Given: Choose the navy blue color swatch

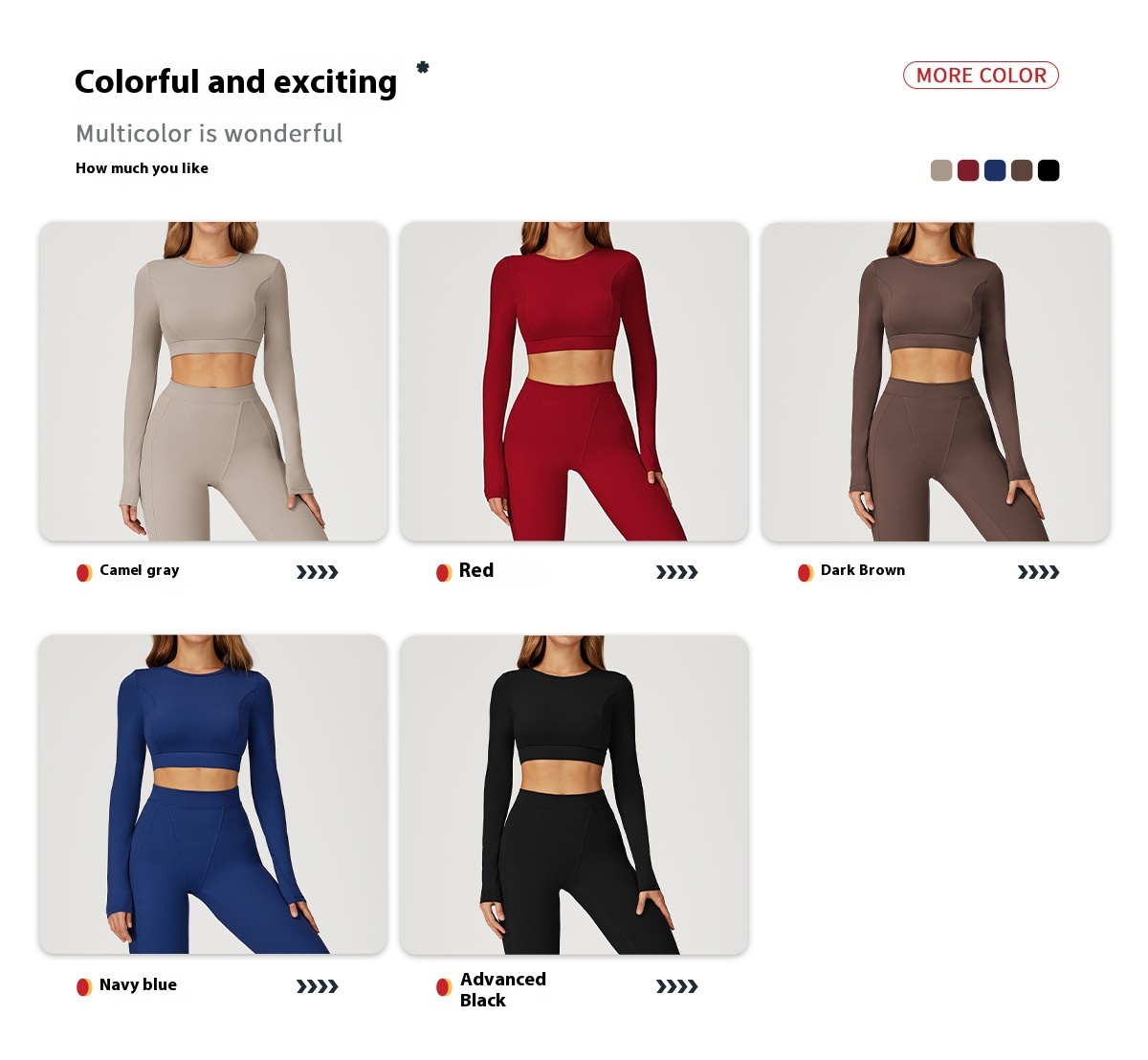Looking at the screenshot, I should coord(995,170).
